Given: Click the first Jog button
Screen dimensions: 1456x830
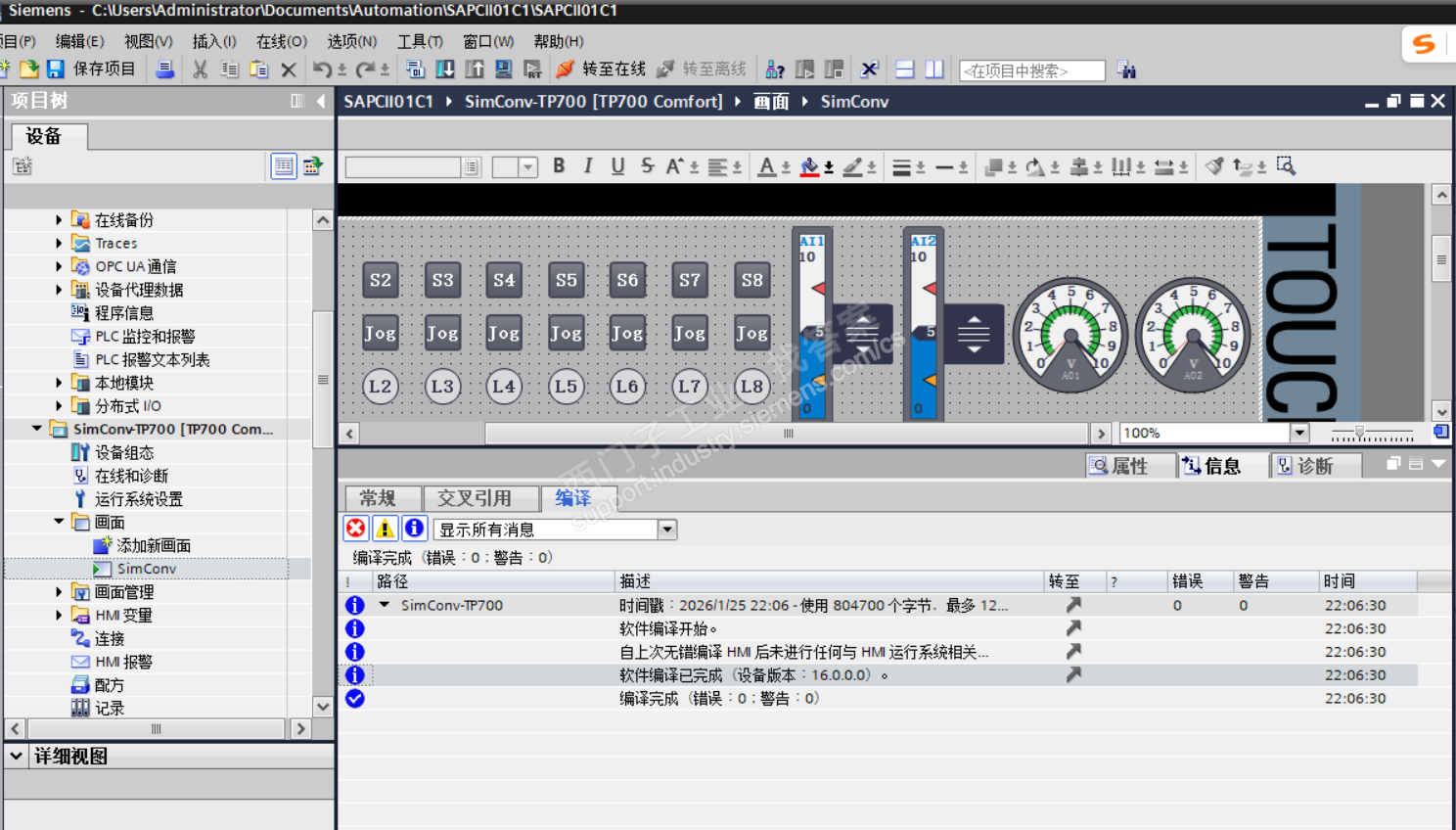Looking at the screenshot, I should click(381, 333).
